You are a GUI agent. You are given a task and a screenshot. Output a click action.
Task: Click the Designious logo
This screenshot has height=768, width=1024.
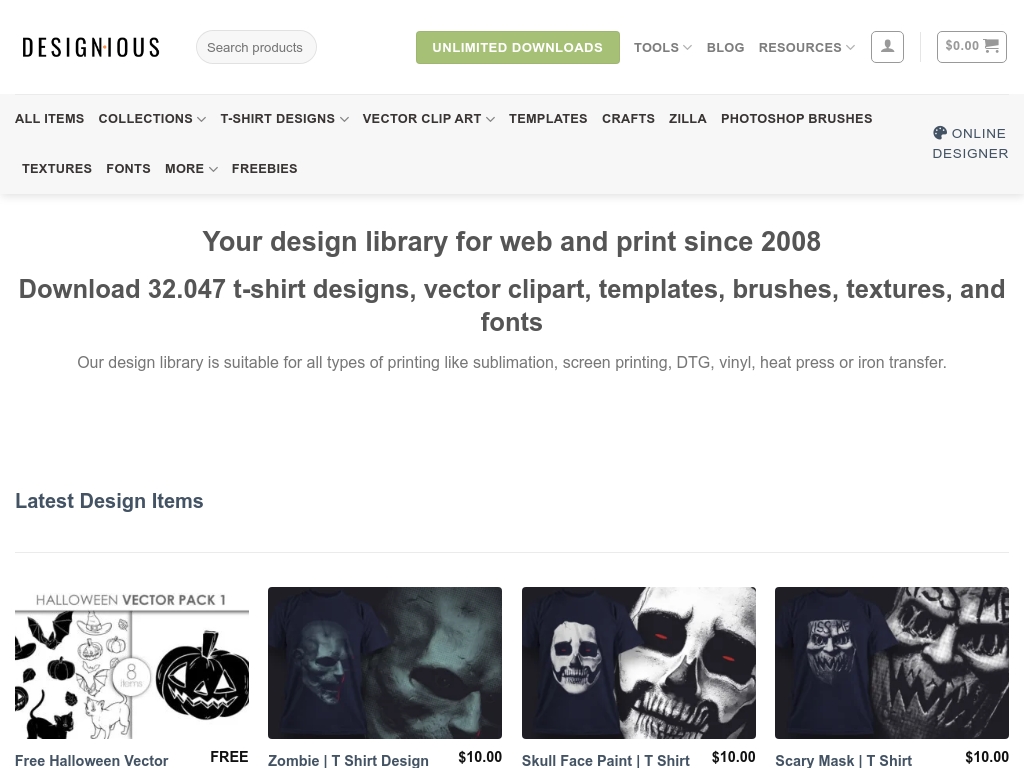(x=91, y=48)
